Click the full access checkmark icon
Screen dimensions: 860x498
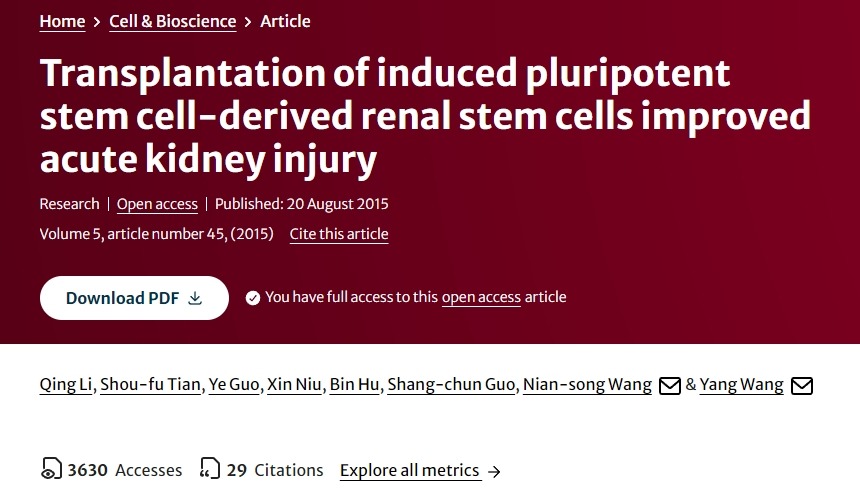tap(253, 297)
